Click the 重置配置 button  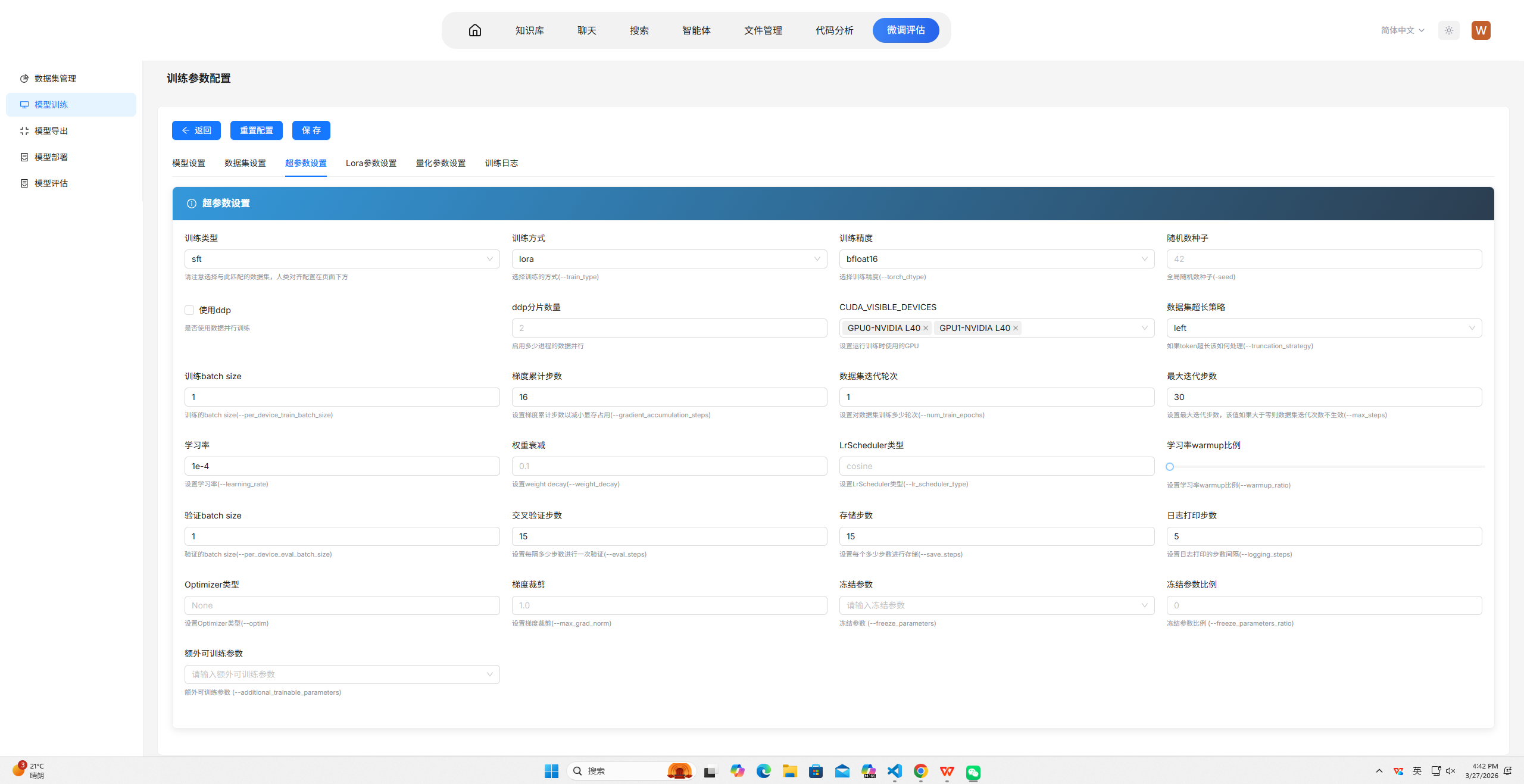[256, 130]
